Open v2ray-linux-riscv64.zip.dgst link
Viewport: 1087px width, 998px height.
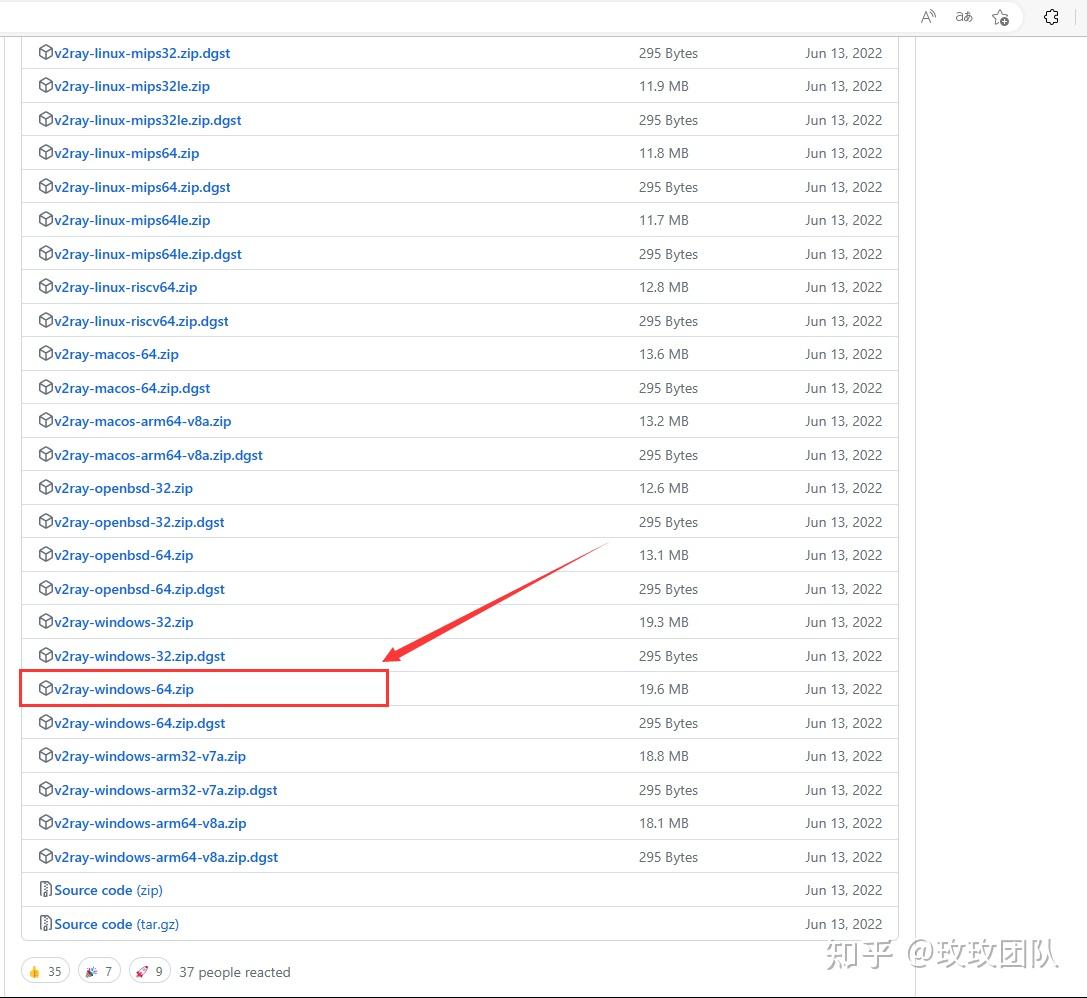(x=141, y=321)
